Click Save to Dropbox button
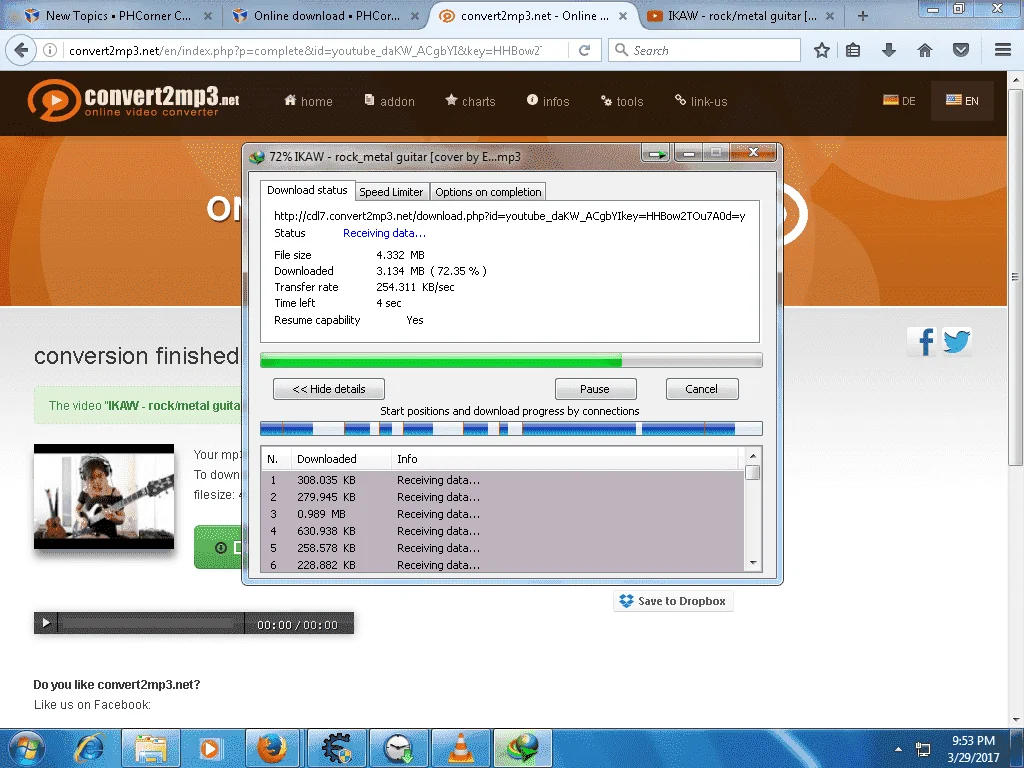The width and height of the screenshot is (1024, 768). [x=673, y=601]
